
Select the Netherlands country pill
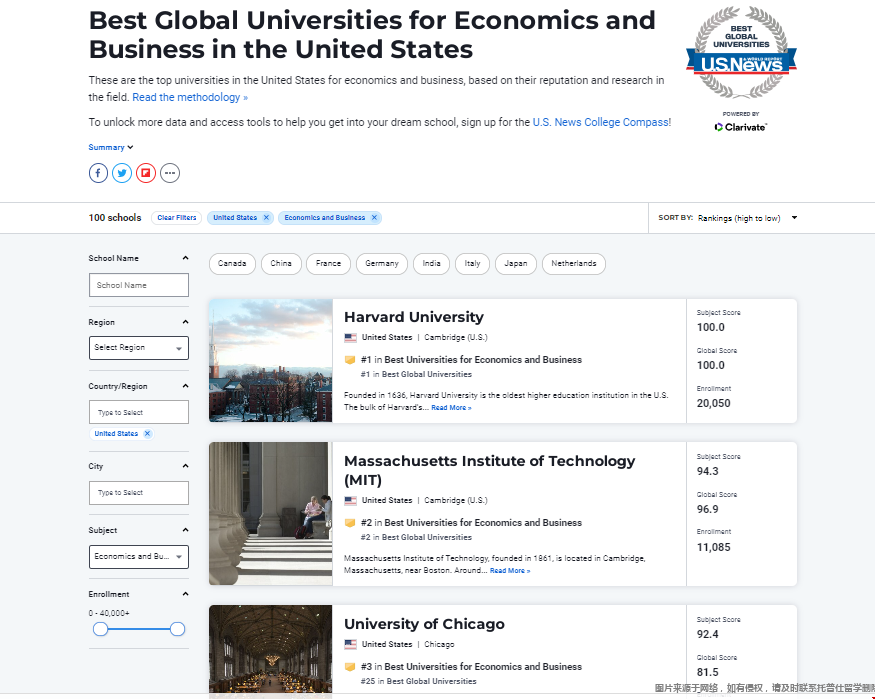tap(574, 263)
